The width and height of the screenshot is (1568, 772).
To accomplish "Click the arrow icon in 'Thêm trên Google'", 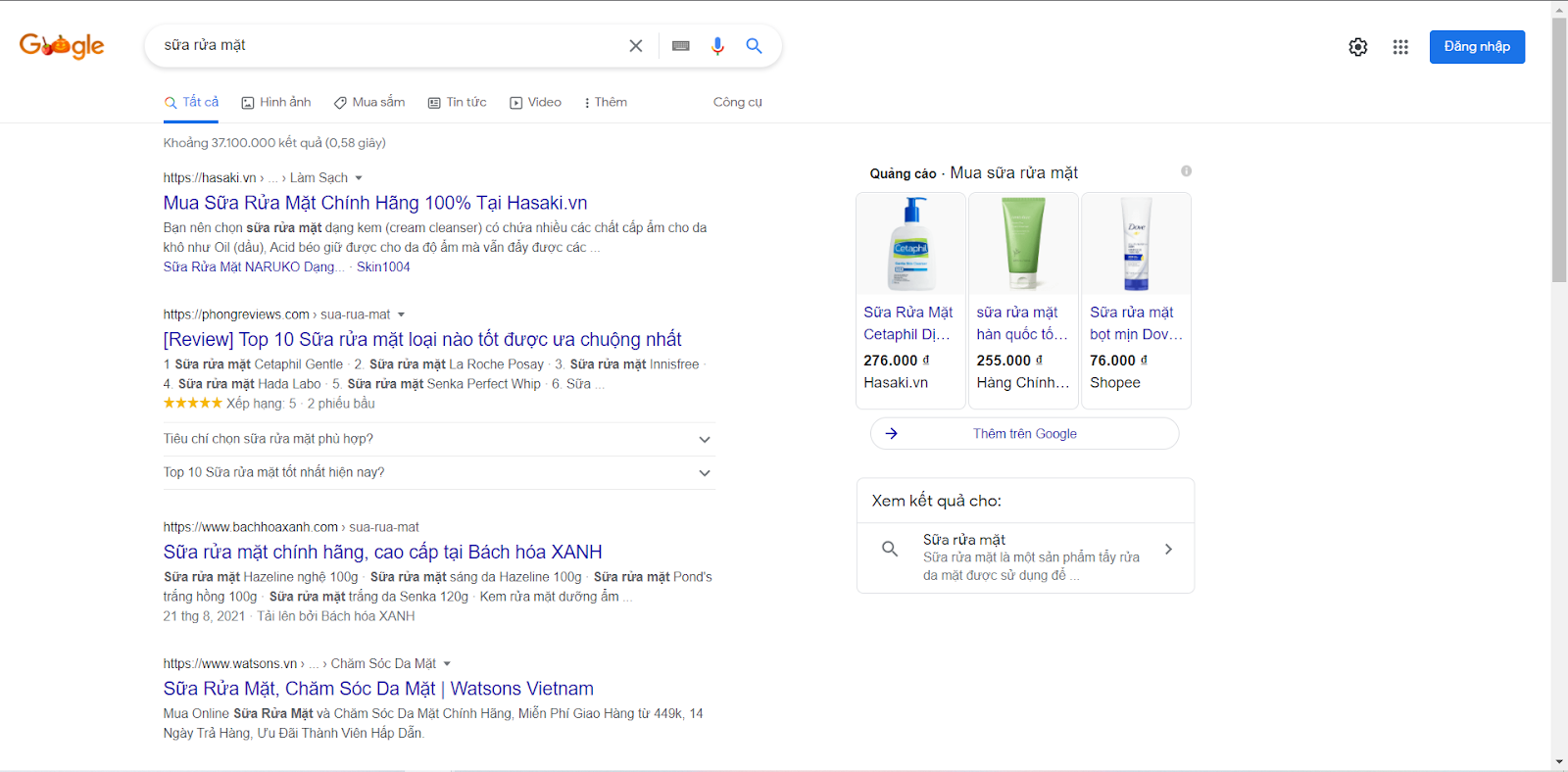I will point(892,433).
